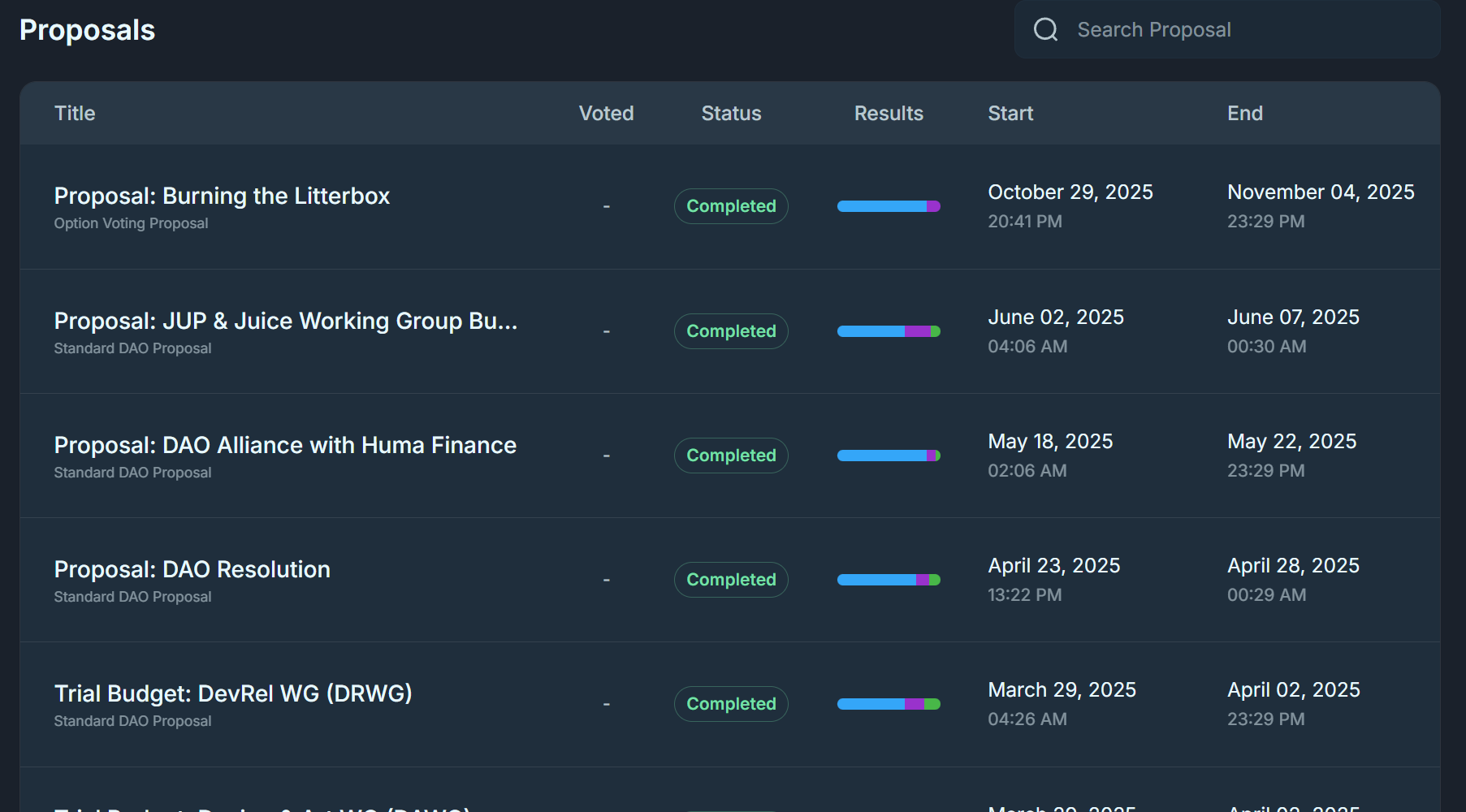
Task: Open Proposal: JUP & Juice Working Group
Action: tap(285, 321)
